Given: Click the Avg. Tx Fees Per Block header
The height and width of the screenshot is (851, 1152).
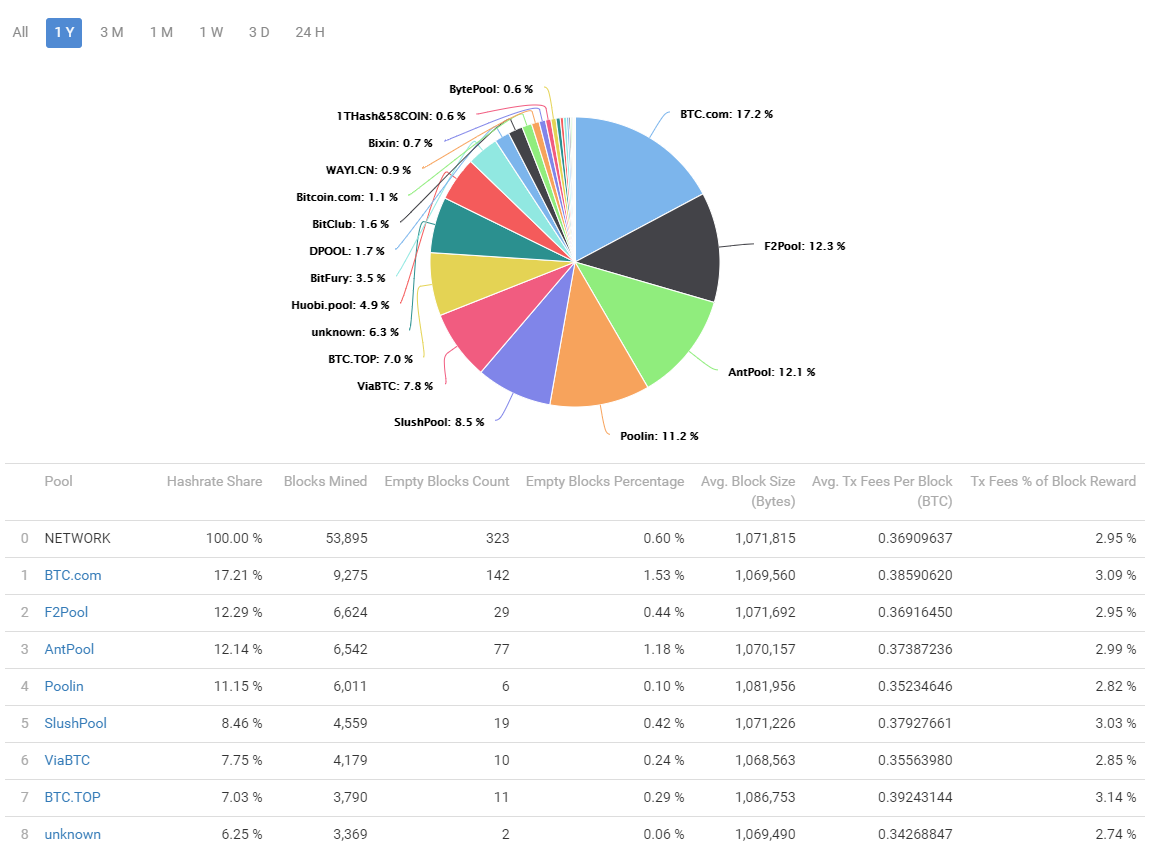Looking at the screenshot, I should (882, 491).
